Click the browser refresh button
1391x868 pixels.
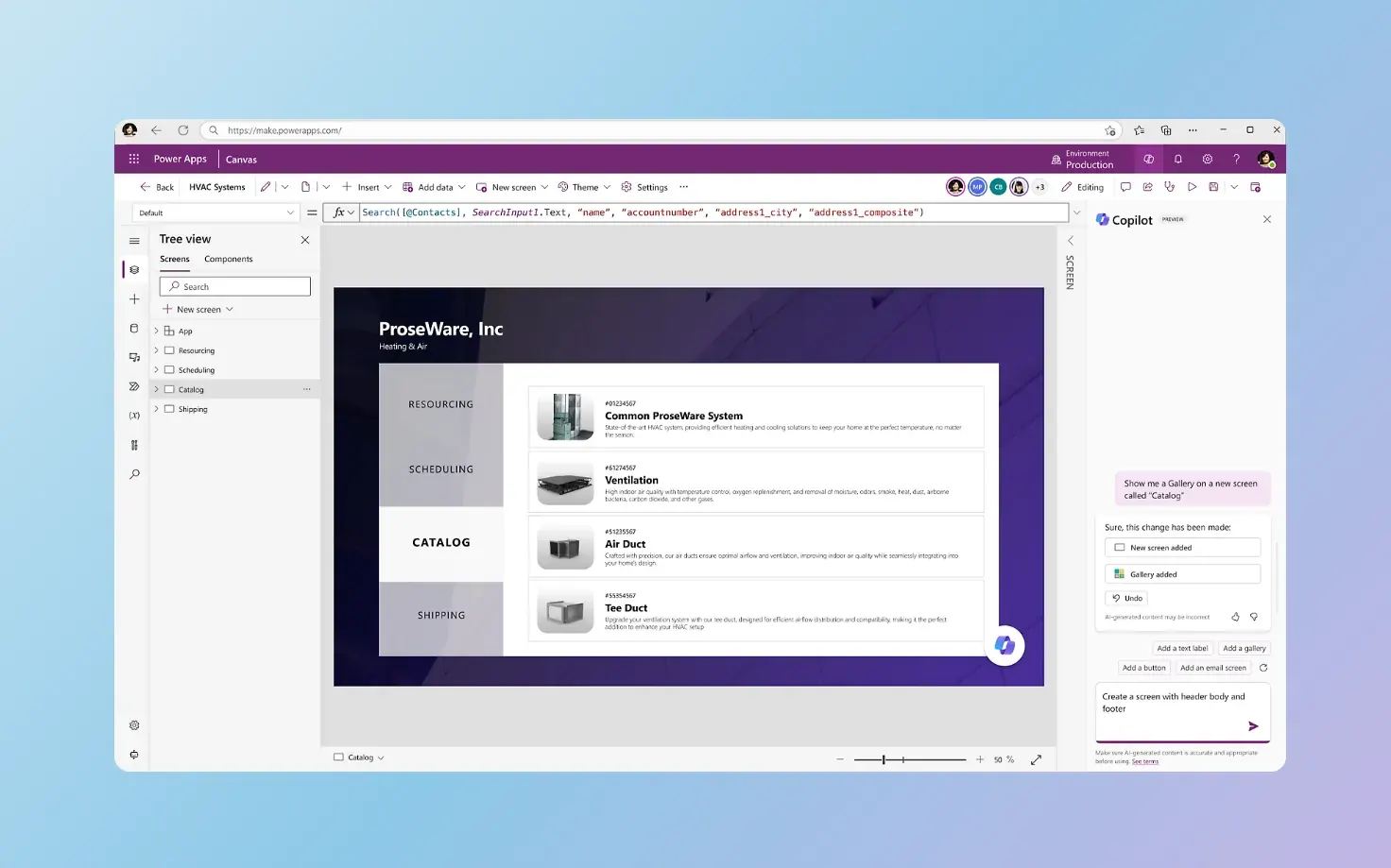coord(183,130)
